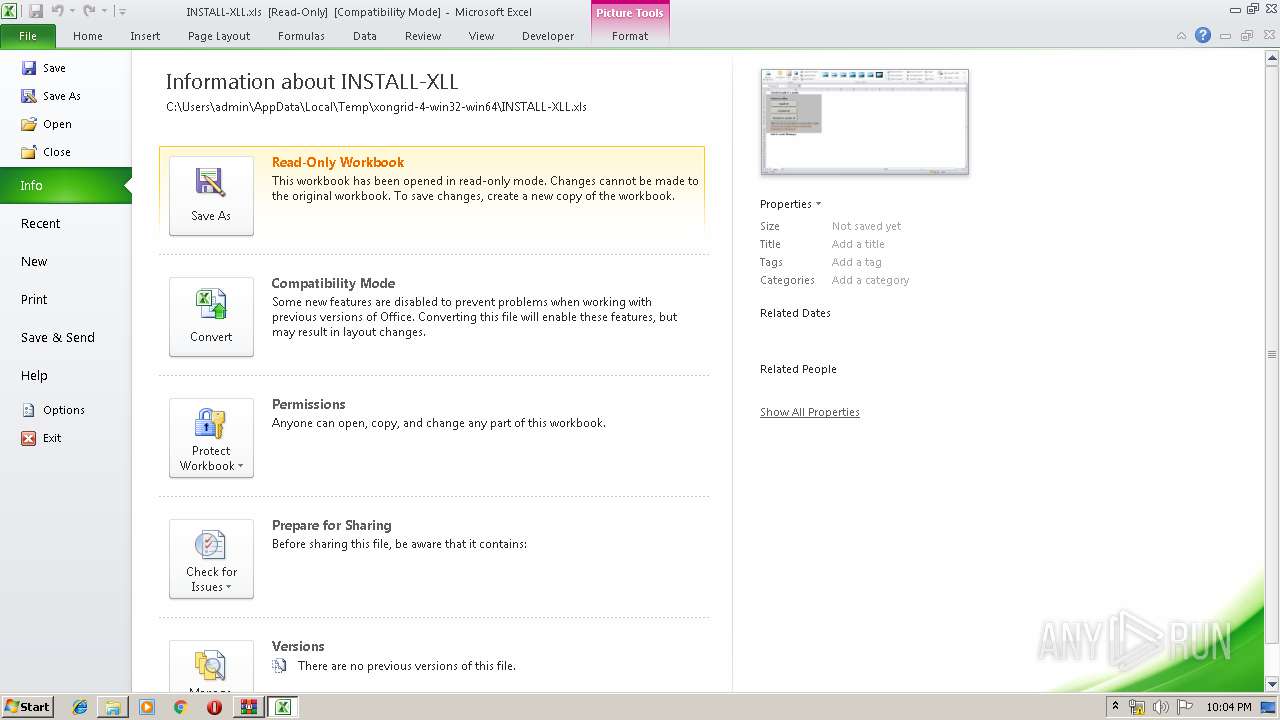Switch to the Insert ribbon tab
Screen dimensions: 1280x720
click(145, 36)
